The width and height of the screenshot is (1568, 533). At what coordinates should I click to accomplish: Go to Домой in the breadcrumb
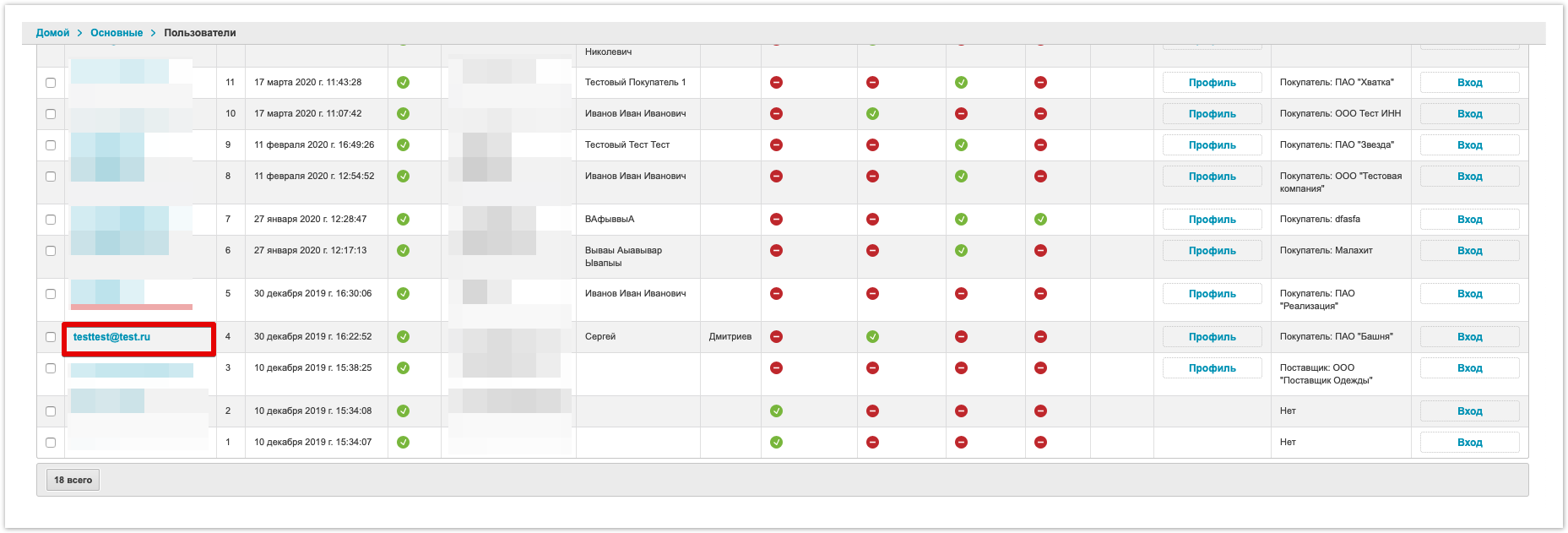click(x=52, y=33)
